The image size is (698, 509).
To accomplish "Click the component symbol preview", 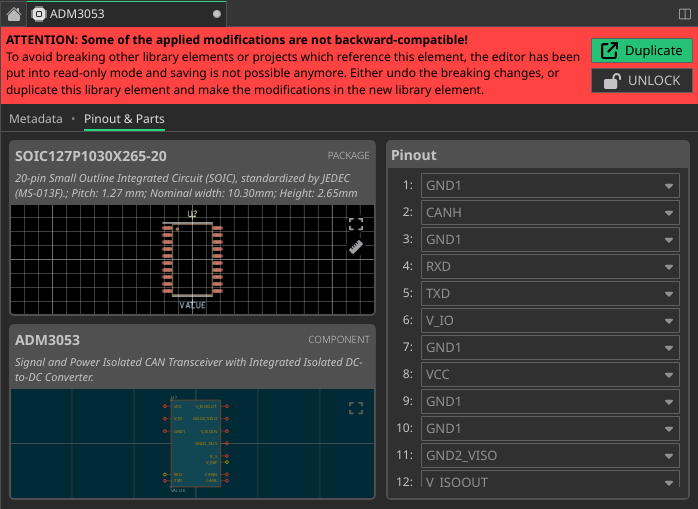I will click(x=192, y=444).
